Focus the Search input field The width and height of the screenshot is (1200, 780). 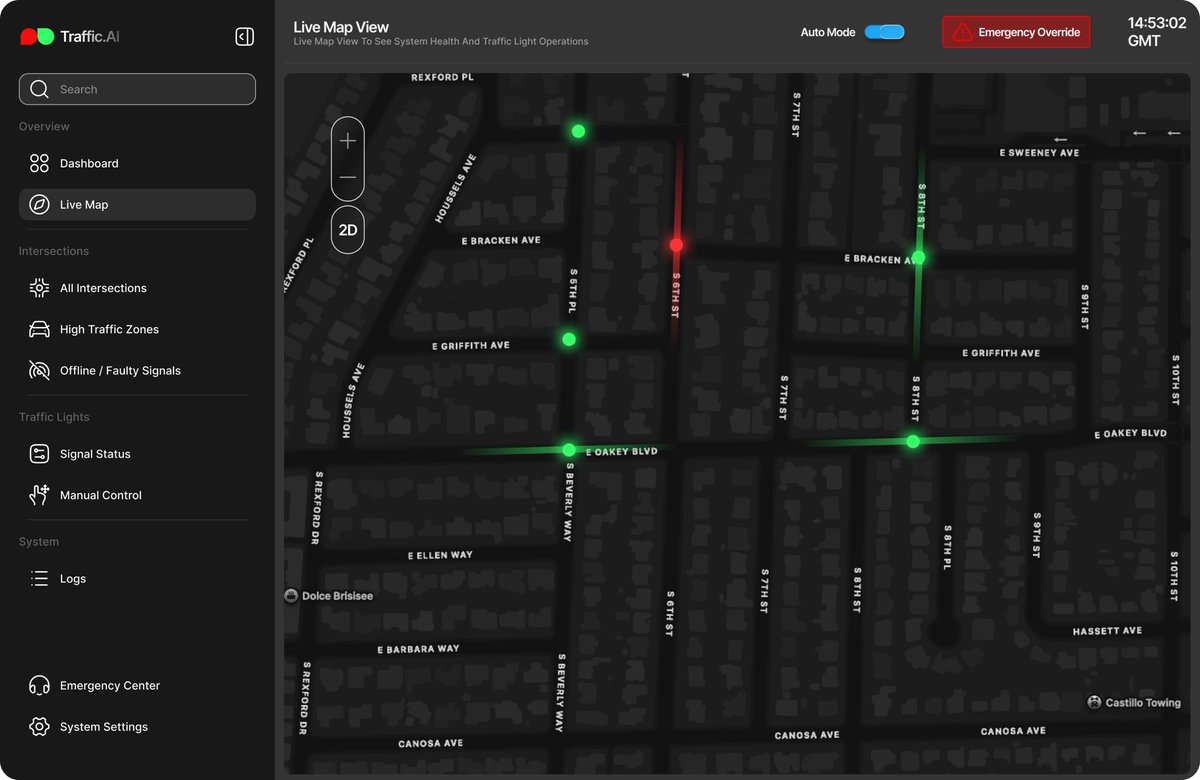click(137, 89)
